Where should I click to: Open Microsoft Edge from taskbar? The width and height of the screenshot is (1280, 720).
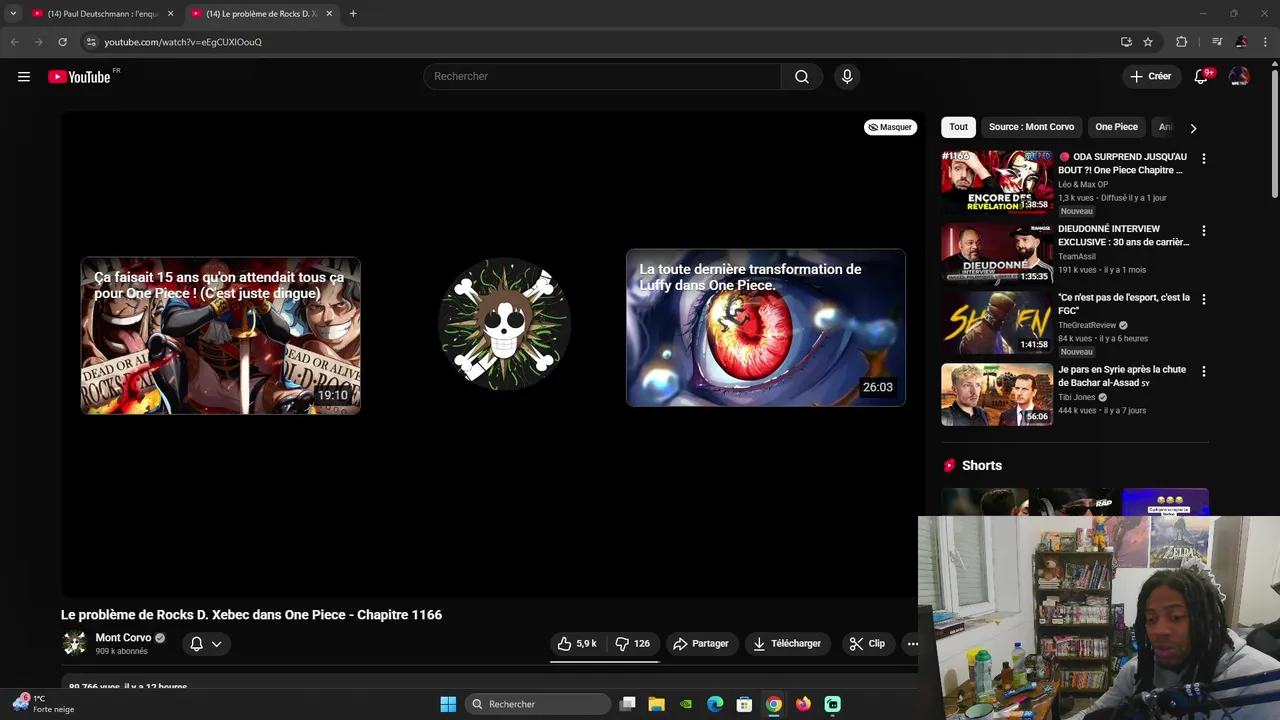pyautogui.click(x=715, y=704)
